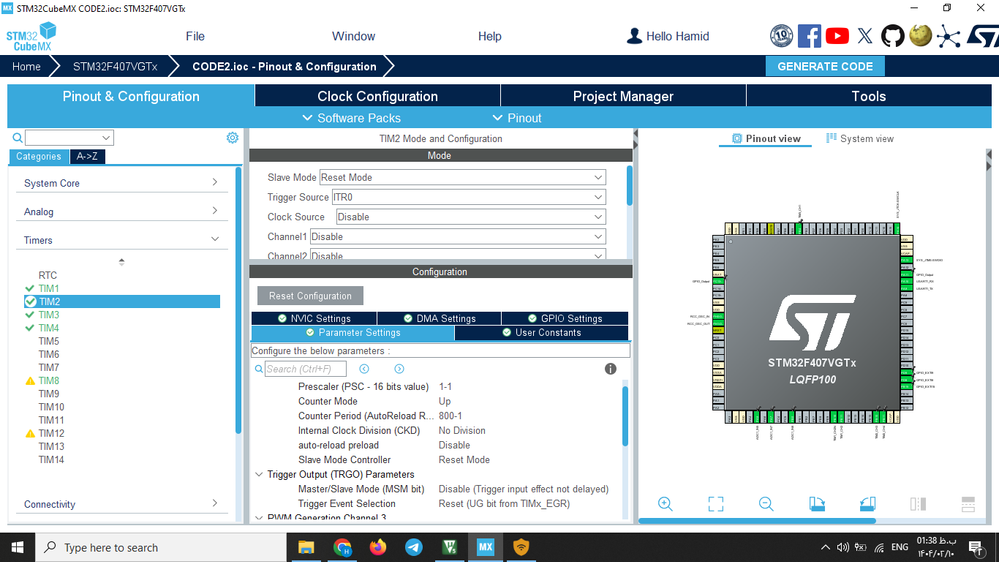Open the wiki globe icon
The height and width of the screenshot is (562, 999).
921,36
